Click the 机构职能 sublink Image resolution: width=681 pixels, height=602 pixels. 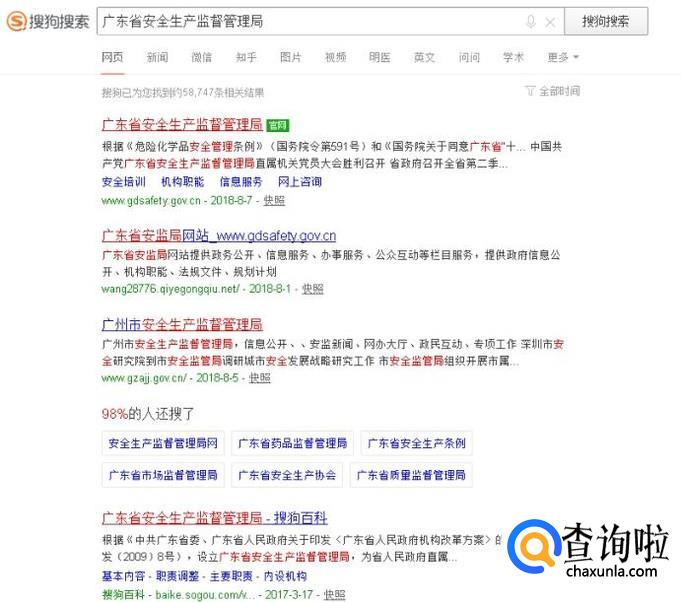click(x=182, y=182)
